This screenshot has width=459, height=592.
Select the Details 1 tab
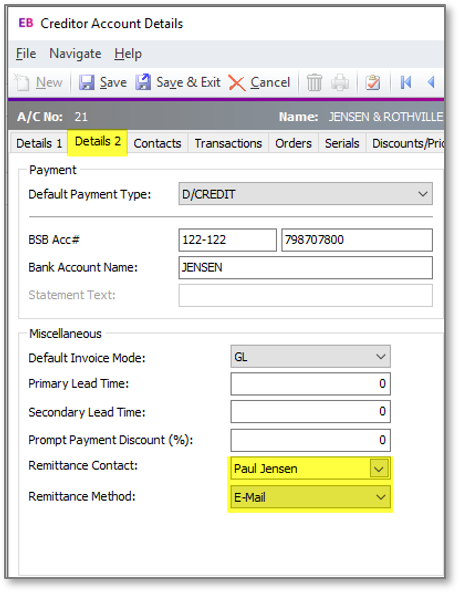coord(39,143)
